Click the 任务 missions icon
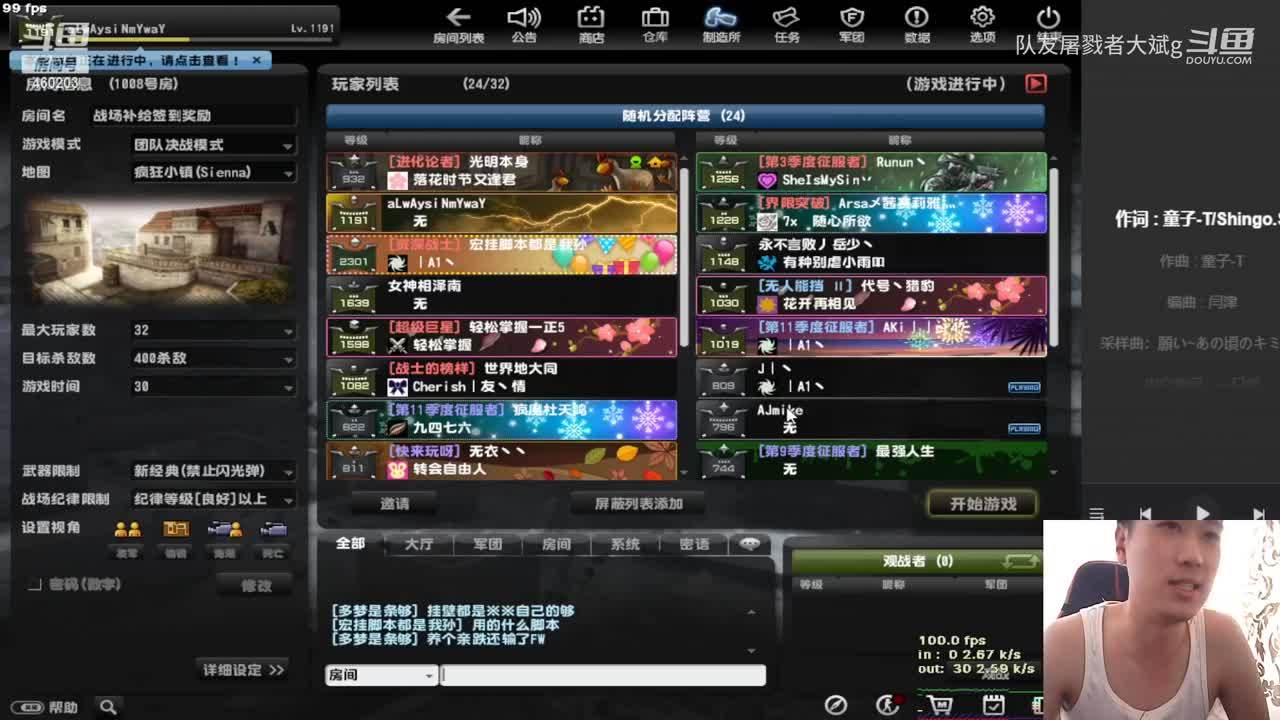Viewport: 1280px width, 720px height. [x=786, y=24]
